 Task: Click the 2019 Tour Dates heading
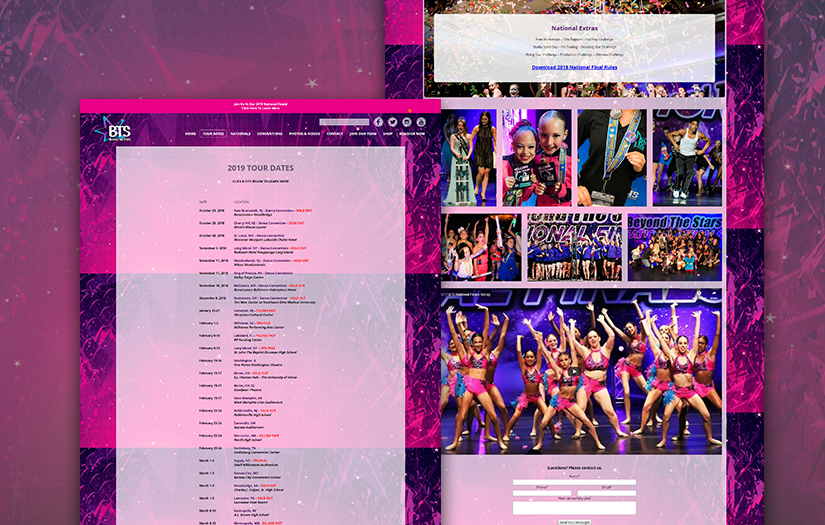(260, 168)
